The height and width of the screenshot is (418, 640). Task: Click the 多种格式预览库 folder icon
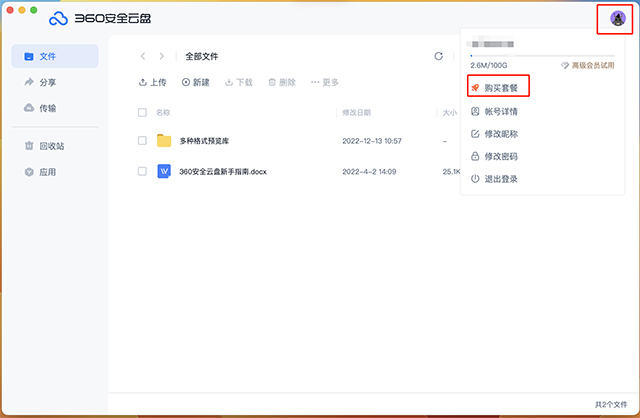click(164, 140)
